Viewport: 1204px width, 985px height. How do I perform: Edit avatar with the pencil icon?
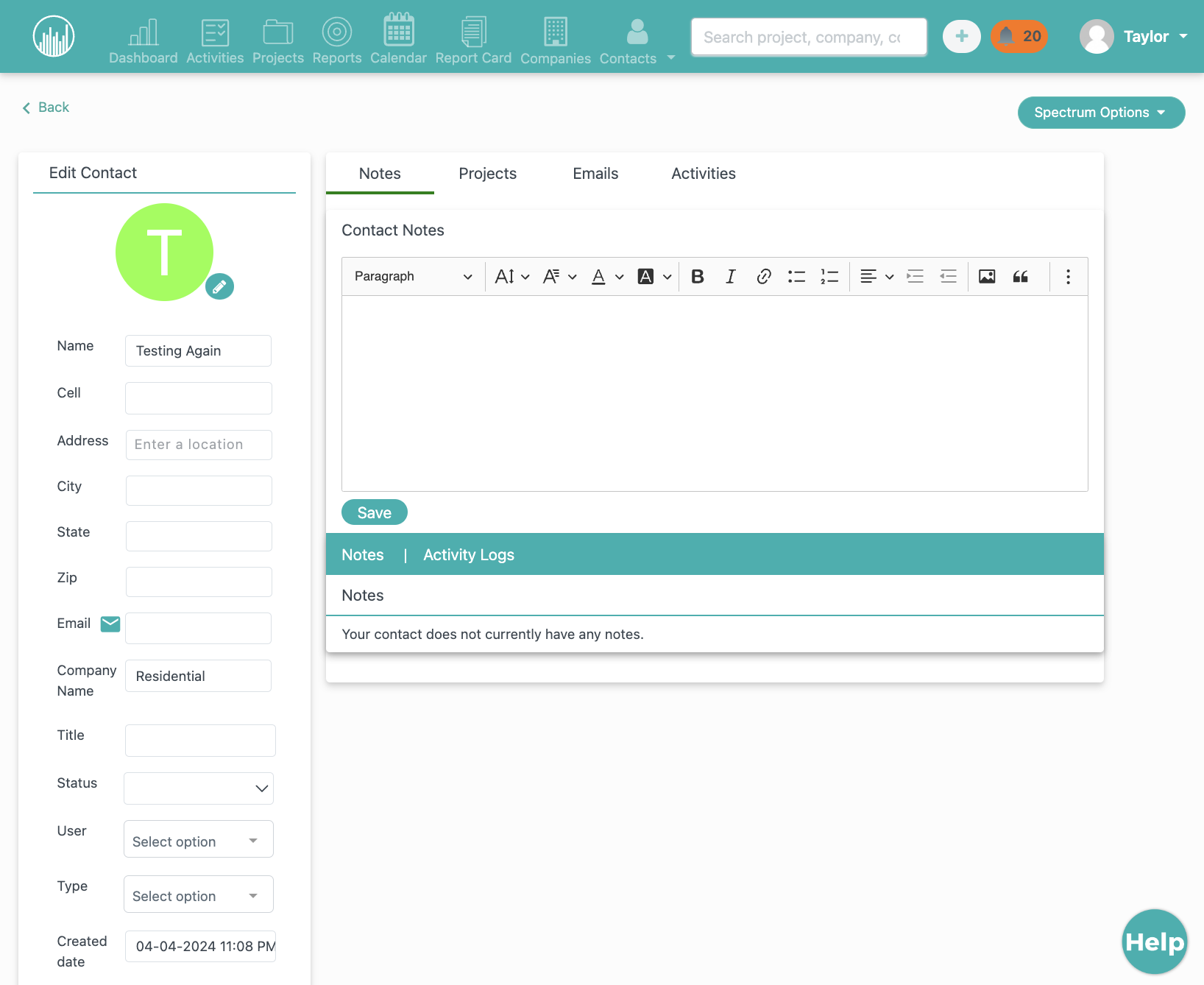tap(219, 286)
